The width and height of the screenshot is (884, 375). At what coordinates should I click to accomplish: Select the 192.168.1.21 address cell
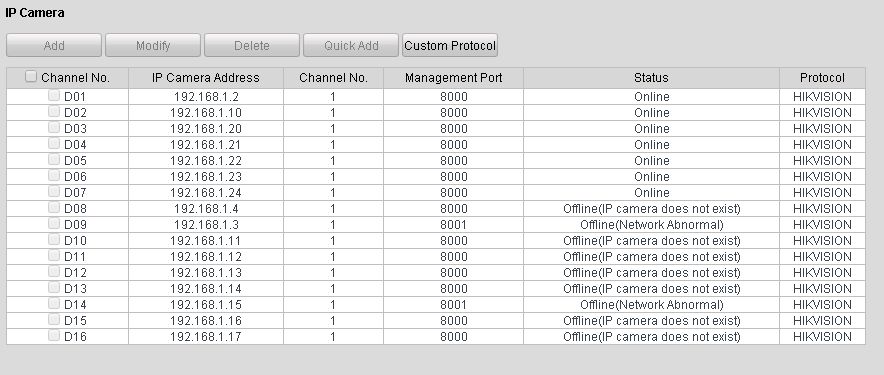pos(206,145)
